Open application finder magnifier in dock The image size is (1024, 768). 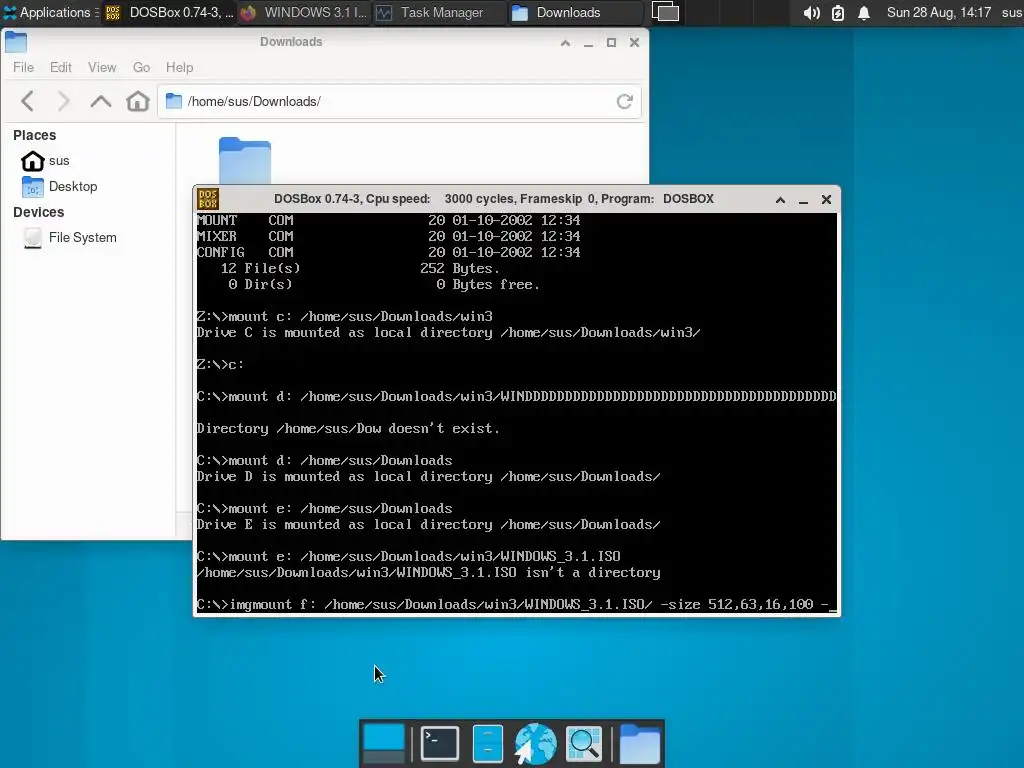[584, 744]
